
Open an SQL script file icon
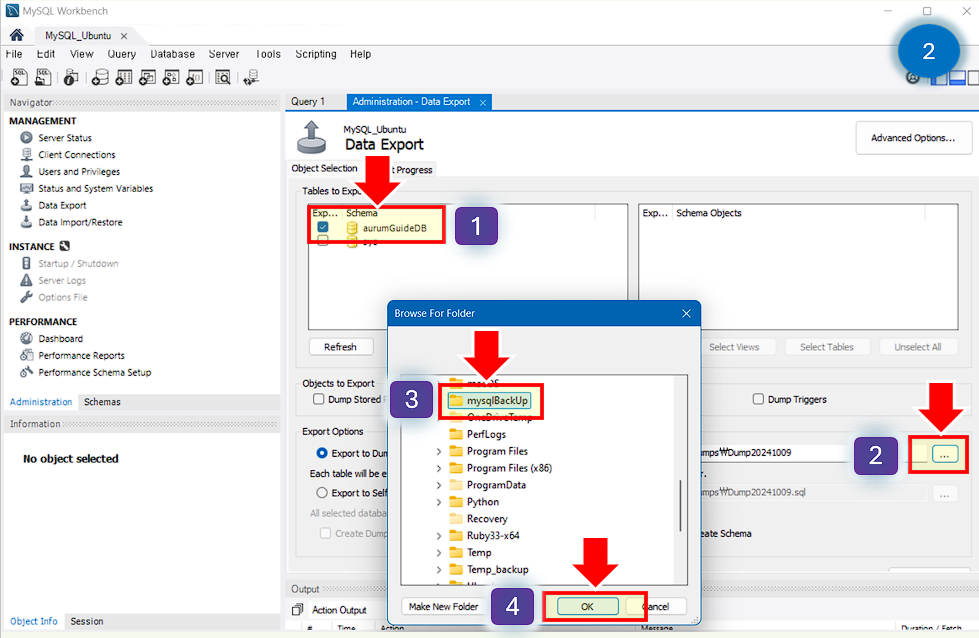43,77
